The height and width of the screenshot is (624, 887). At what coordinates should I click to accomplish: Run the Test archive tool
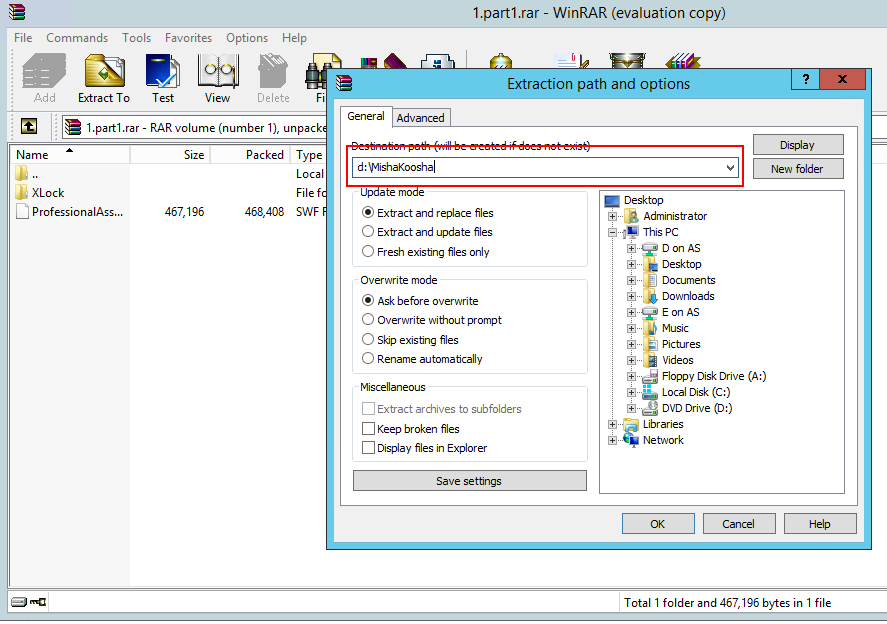click(x=163, y=71)
